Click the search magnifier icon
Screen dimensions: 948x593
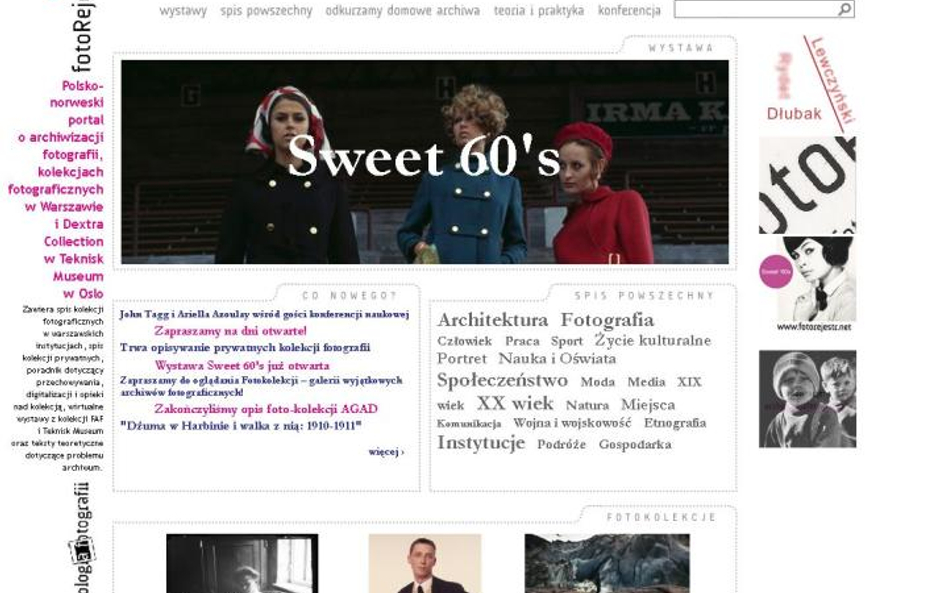(x=845, y=9)
